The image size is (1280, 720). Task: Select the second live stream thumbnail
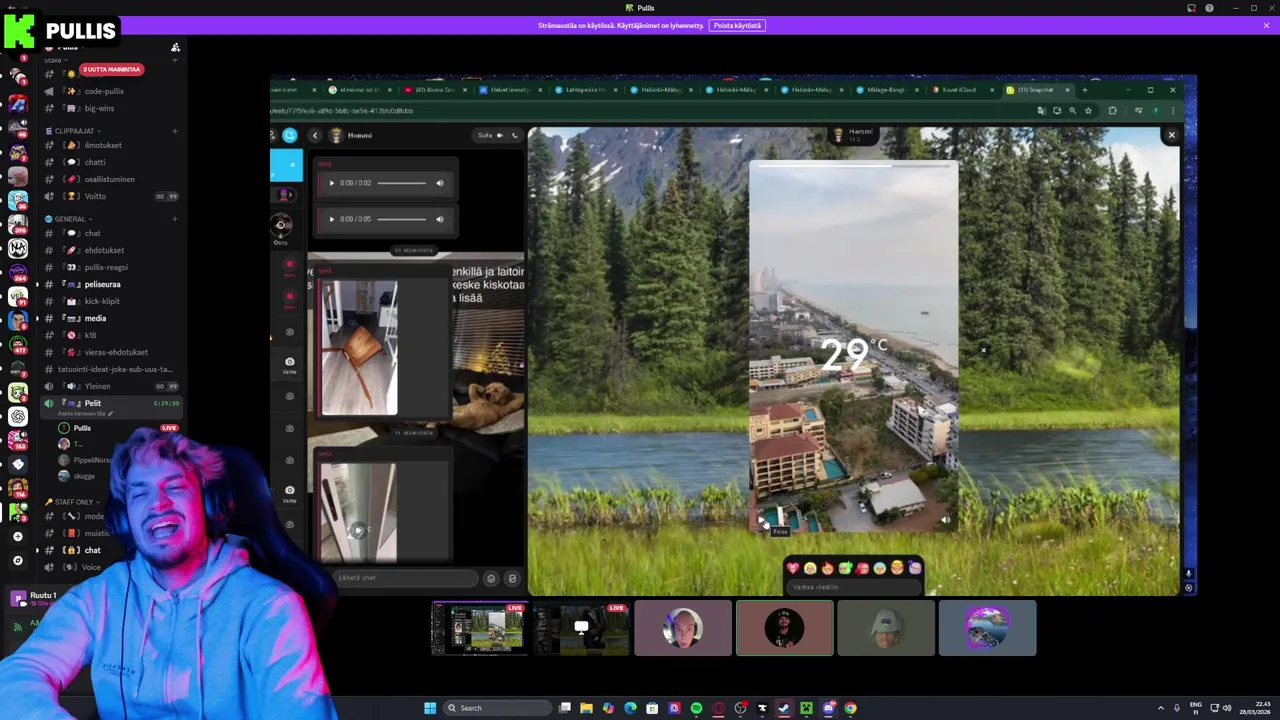[581, 628]
